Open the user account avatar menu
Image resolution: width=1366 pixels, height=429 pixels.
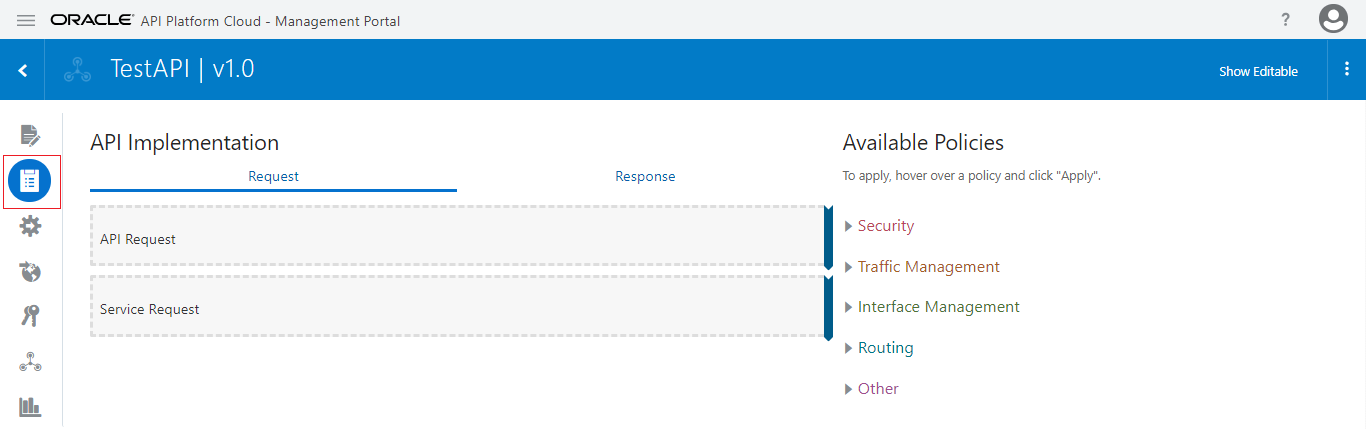pyautogui.click(x=1333, y=19)
